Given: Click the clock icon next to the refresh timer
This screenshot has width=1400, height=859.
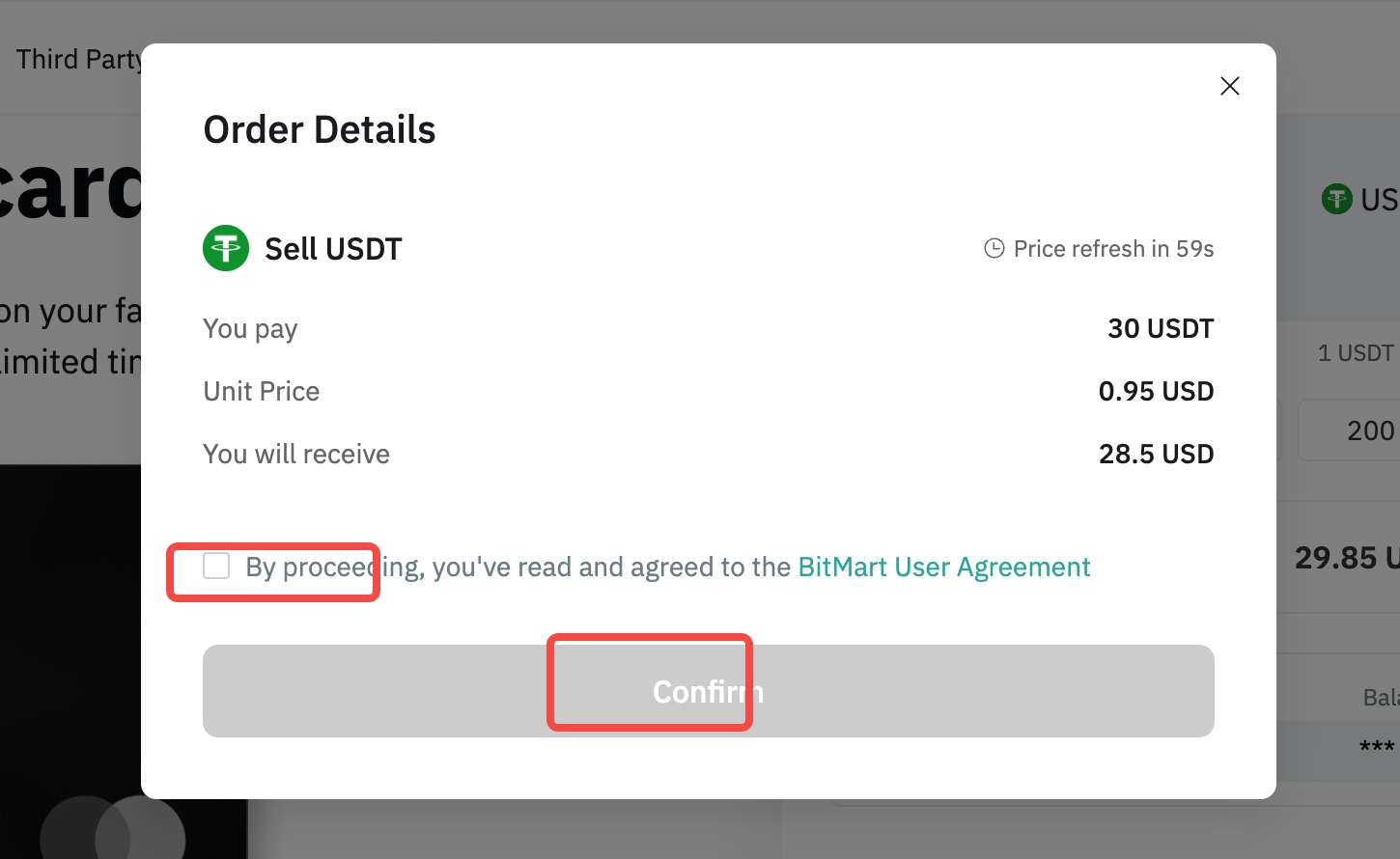Looking at the screenshot, I should click(994, 248).
